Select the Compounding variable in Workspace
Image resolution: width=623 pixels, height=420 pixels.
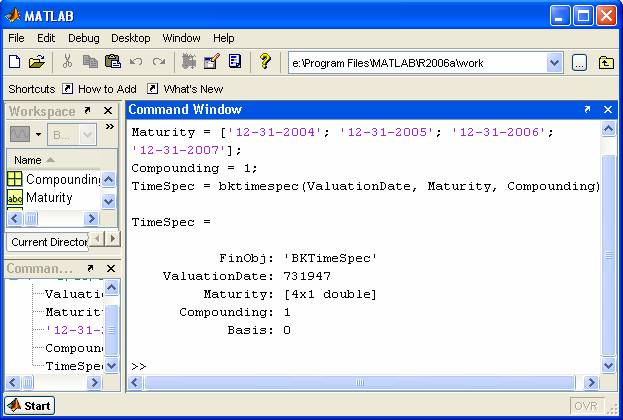pos(54,179)
